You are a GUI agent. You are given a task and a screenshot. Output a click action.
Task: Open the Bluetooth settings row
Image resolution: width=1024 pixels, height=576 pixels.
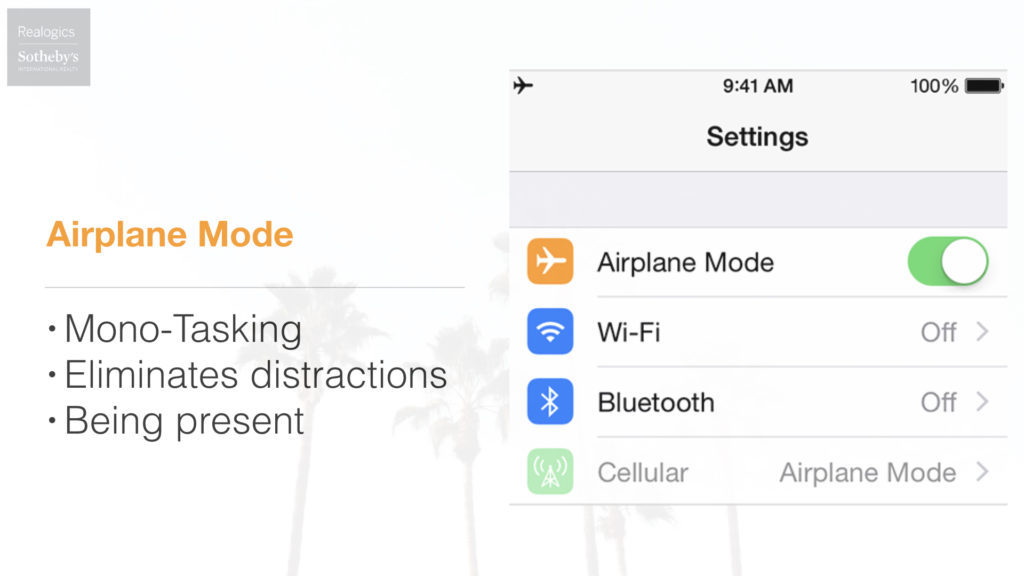coord(758,402)
